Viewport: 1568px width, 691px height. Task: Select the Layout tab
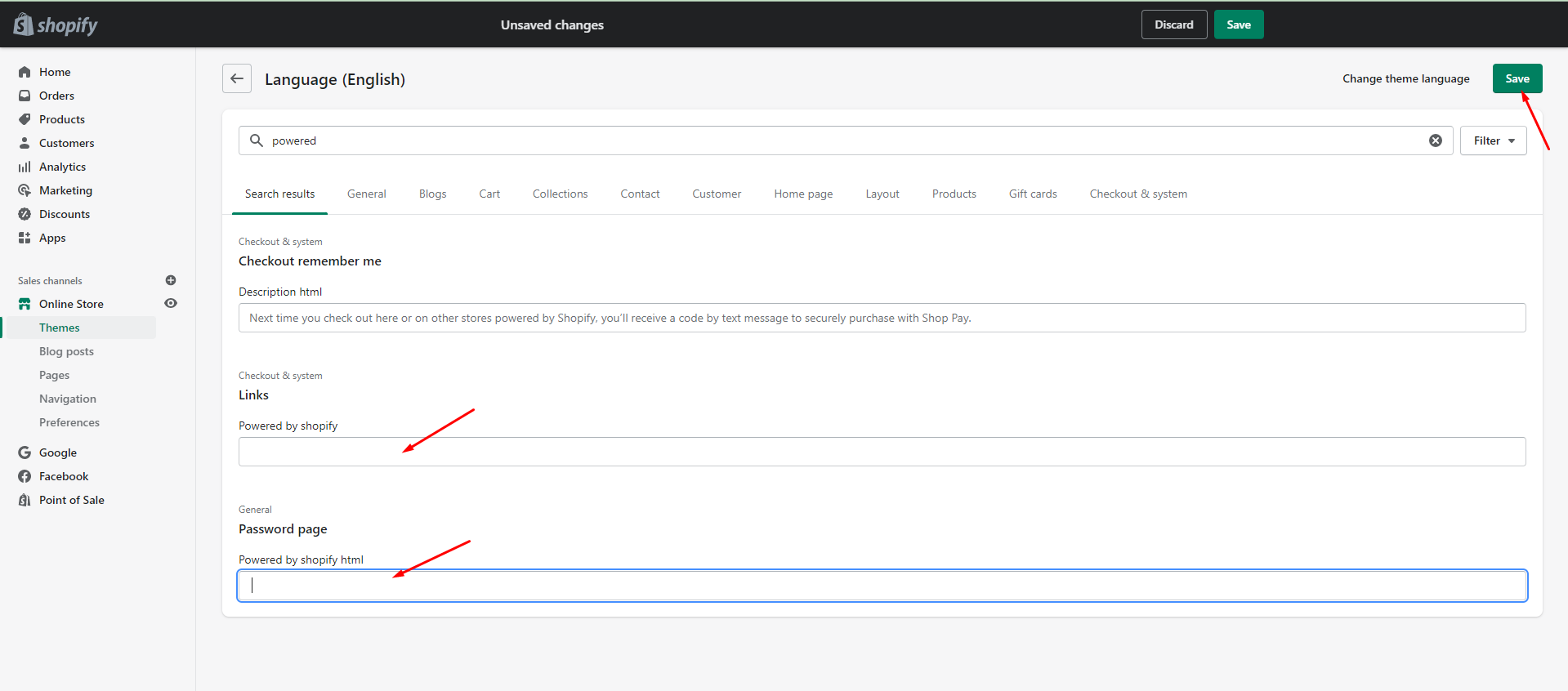pyautogui.click(x=882, y=194)
